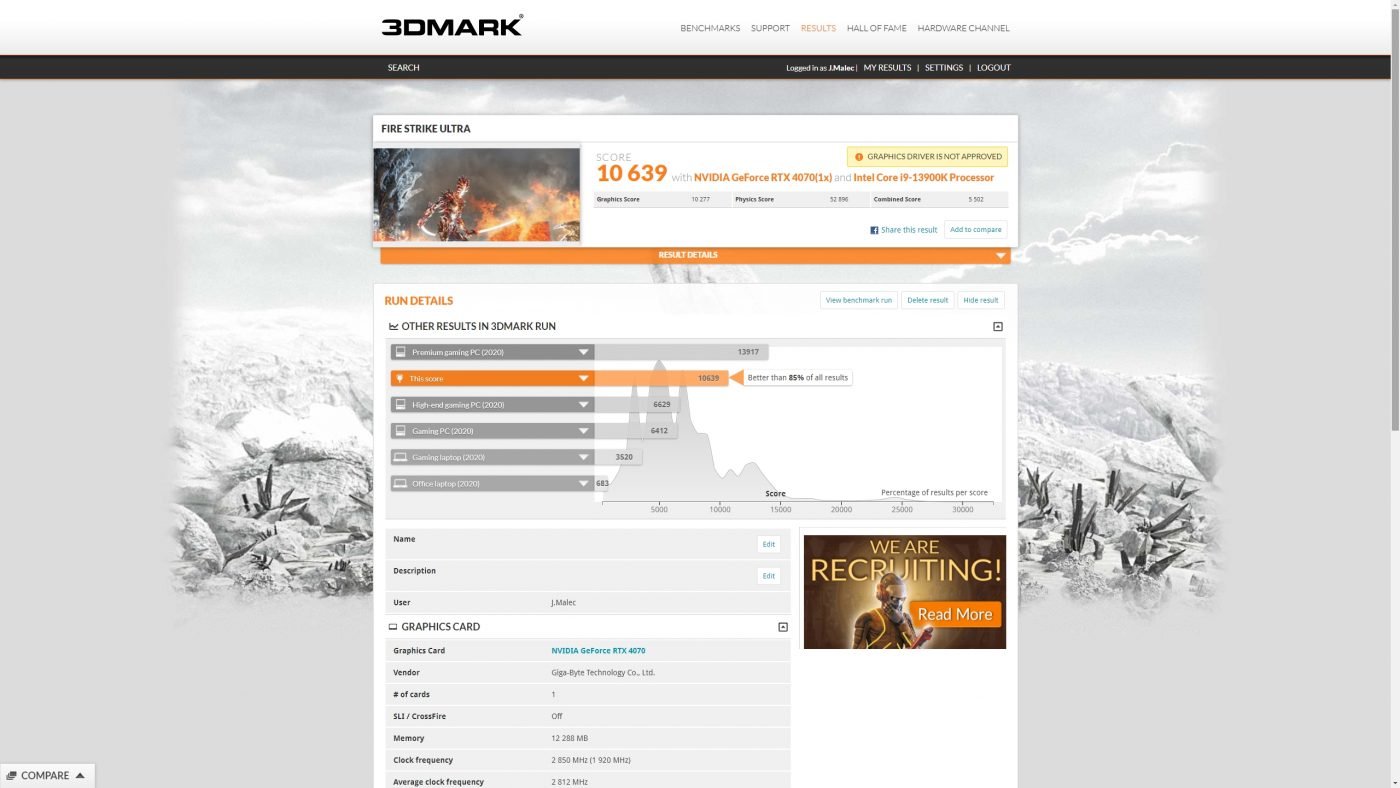
Task: Click Edit button next to Name
Action: [x=768, y=544]
